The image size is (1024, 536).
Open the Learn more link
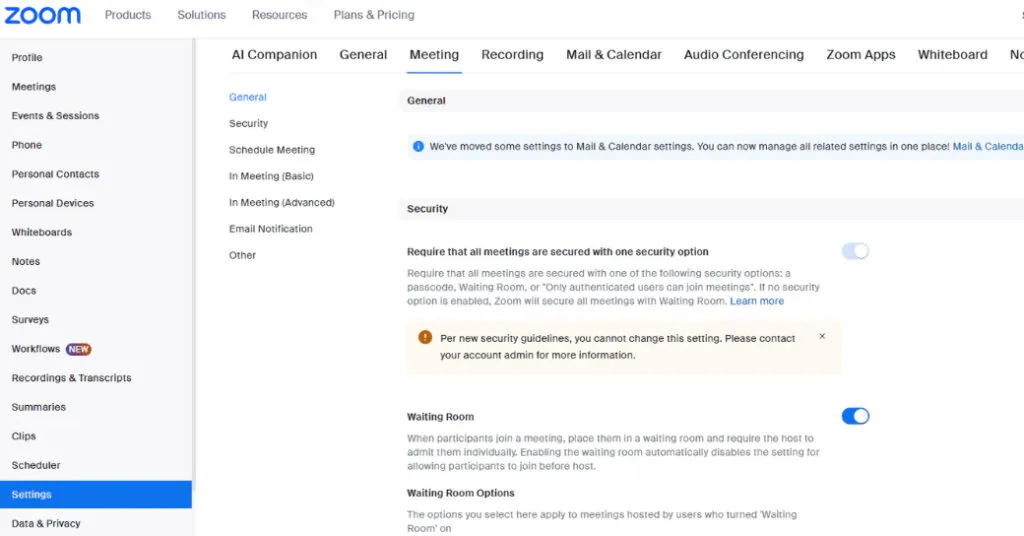tap(757, 301)
